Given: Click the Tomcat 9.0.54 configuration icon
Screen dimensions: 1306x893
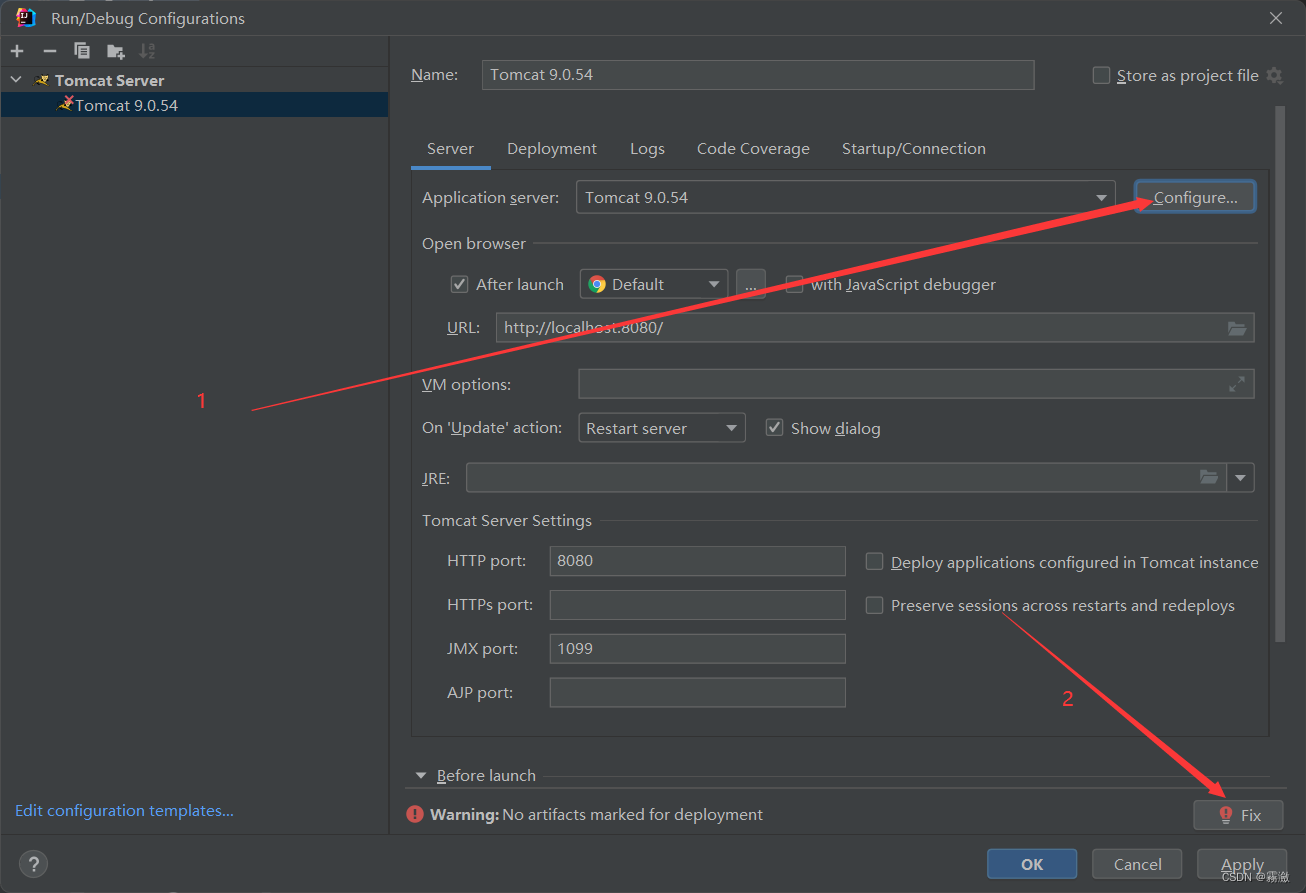Looking at the screenshot, I should click(x=66, y=104).
